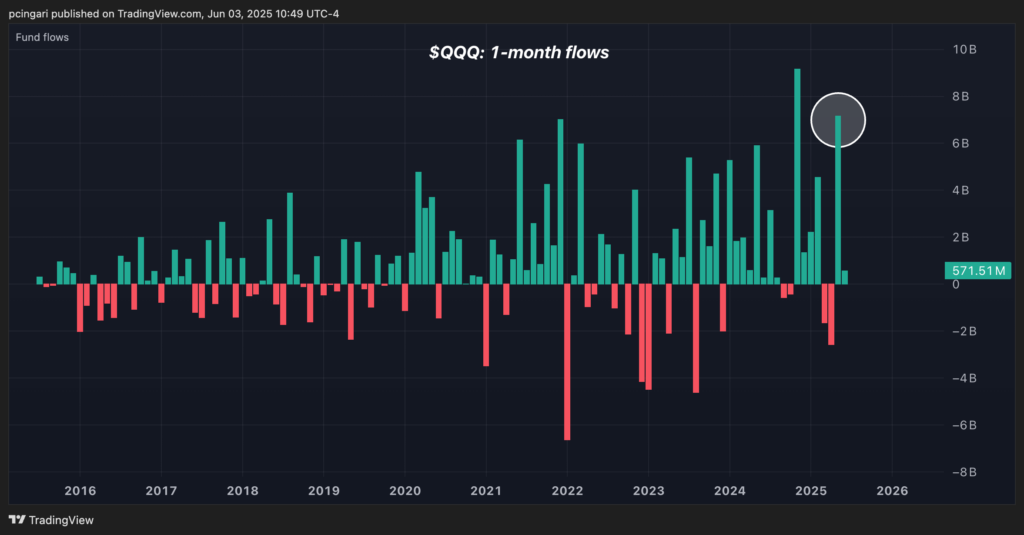Click the 8B price scale label
The image size is (1024, 535).
(961, 97)
